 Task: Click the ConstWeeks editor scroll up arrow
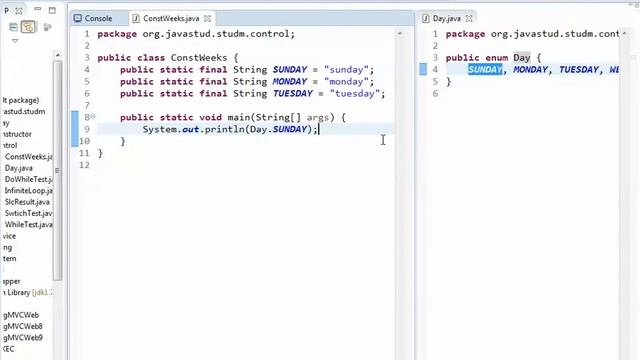[x=400, y=33]
